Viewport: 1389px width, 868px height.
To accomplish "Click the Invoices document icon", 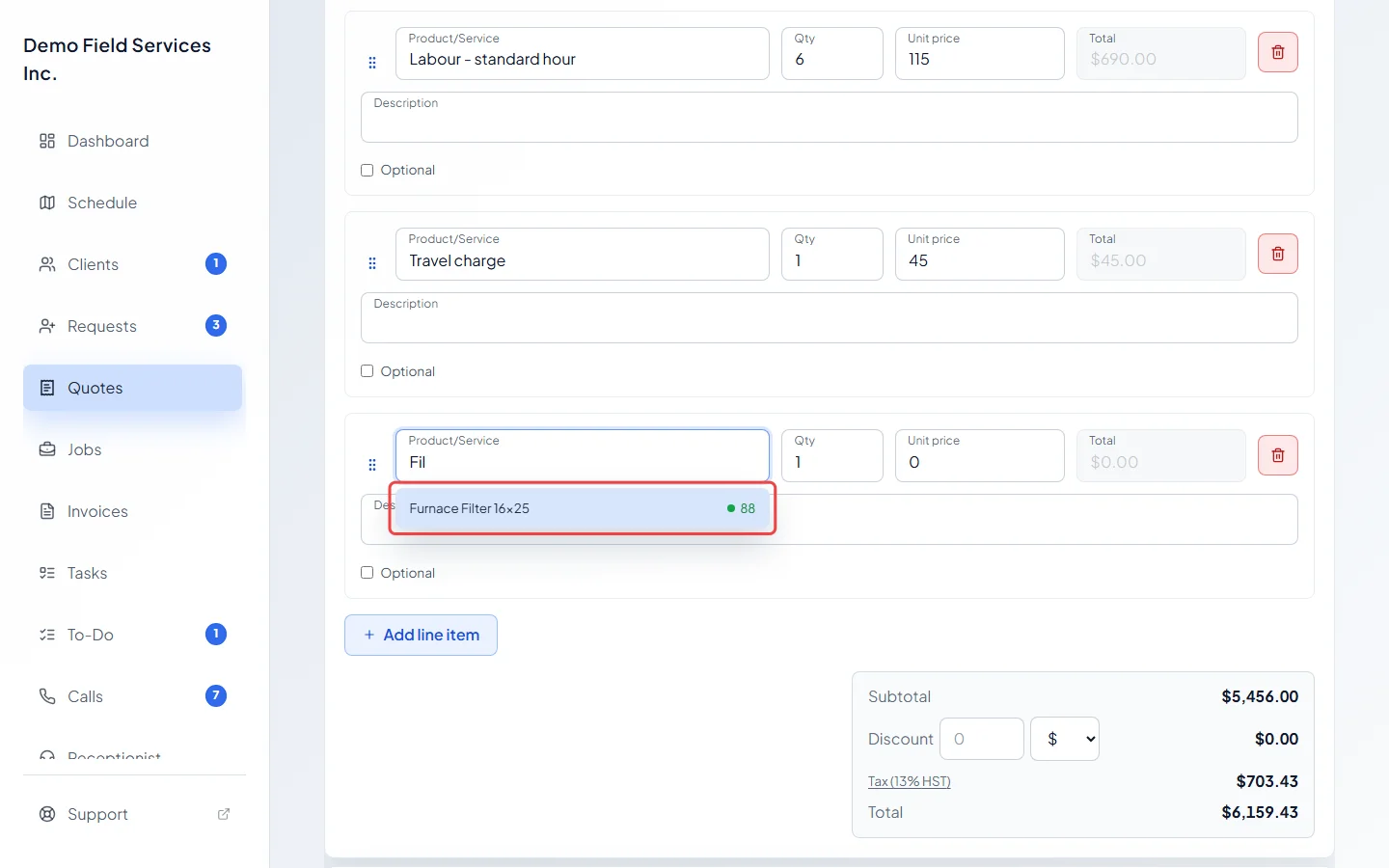I will (47, 511).
